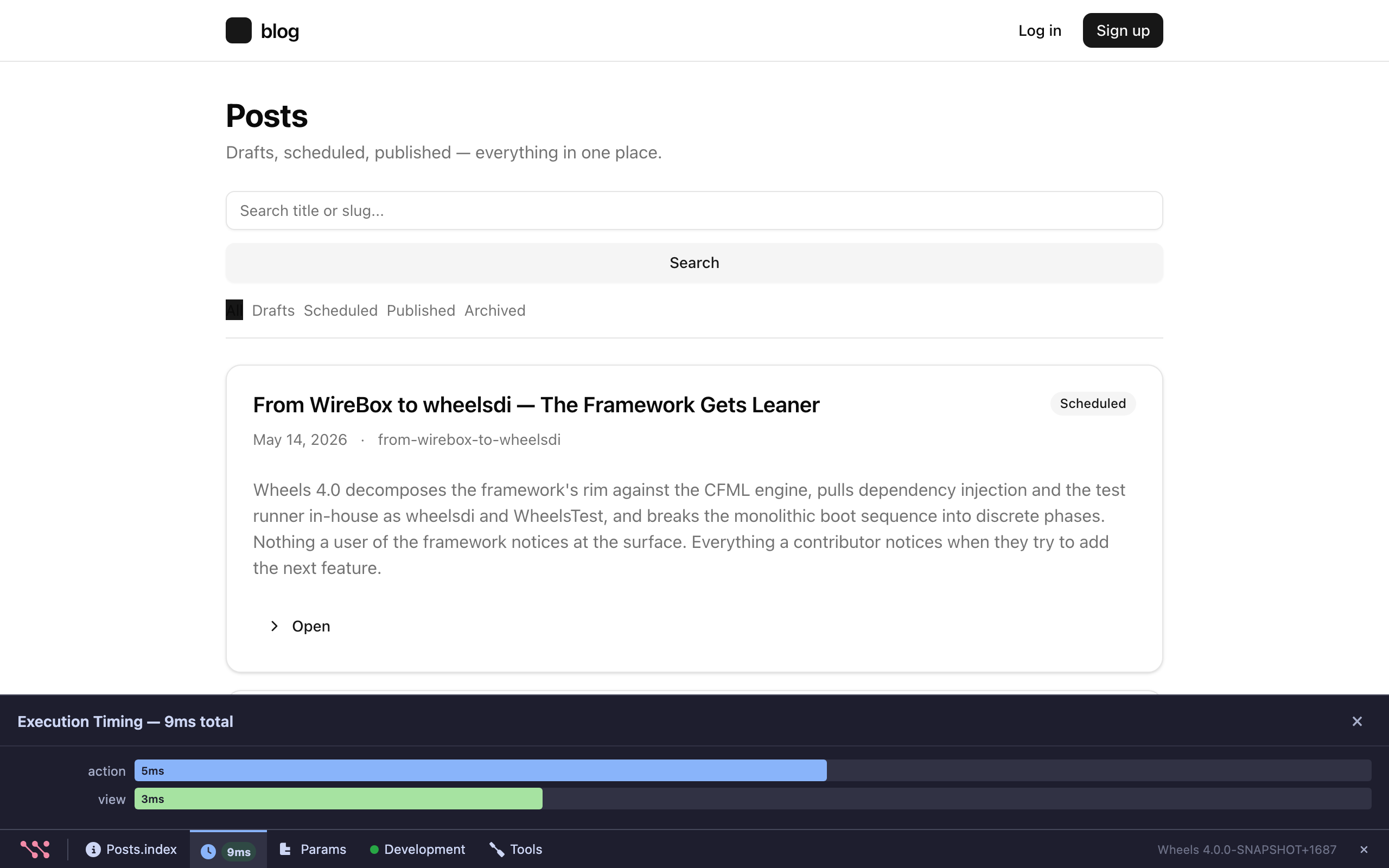Switch to the Published filter
The height and width of the screenshot is (868, 1389).
[420, 310]
